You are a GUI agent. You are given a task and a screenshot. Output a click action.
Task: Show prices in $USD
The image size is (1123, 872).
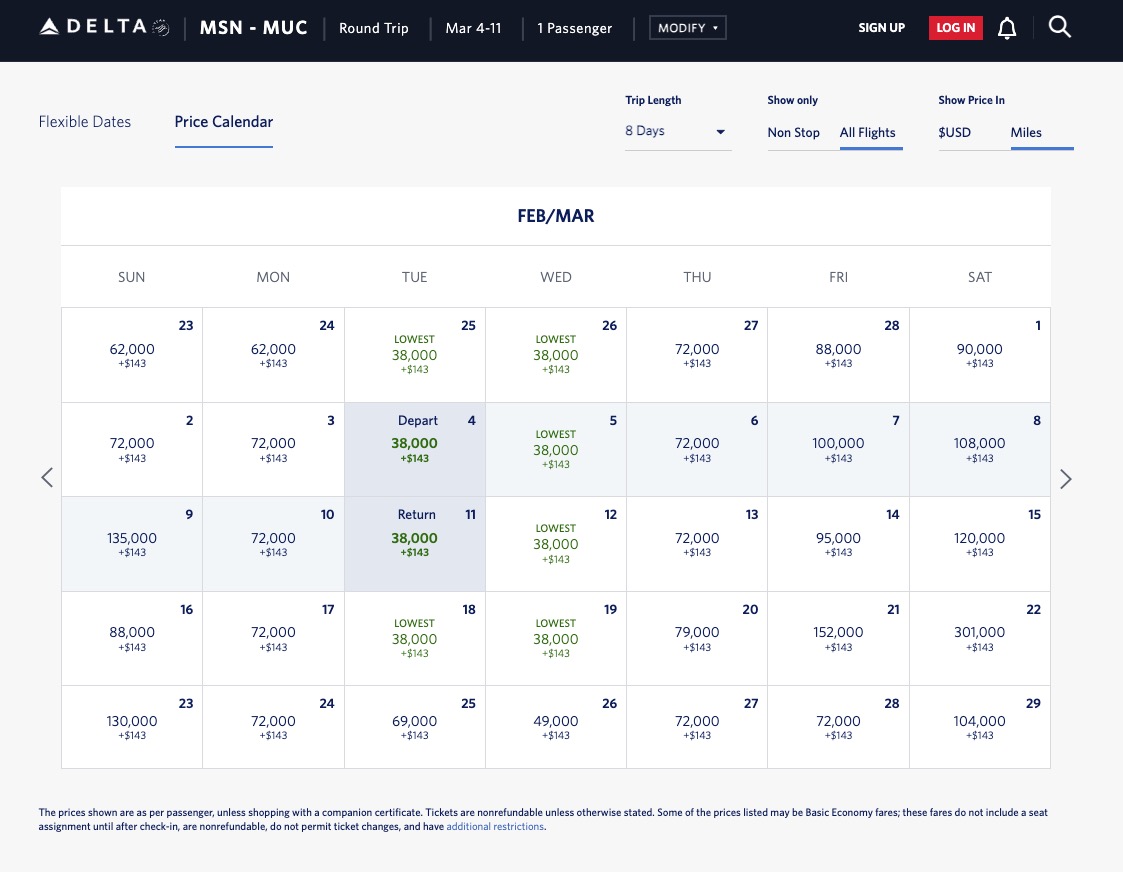[x=954, y=132]
